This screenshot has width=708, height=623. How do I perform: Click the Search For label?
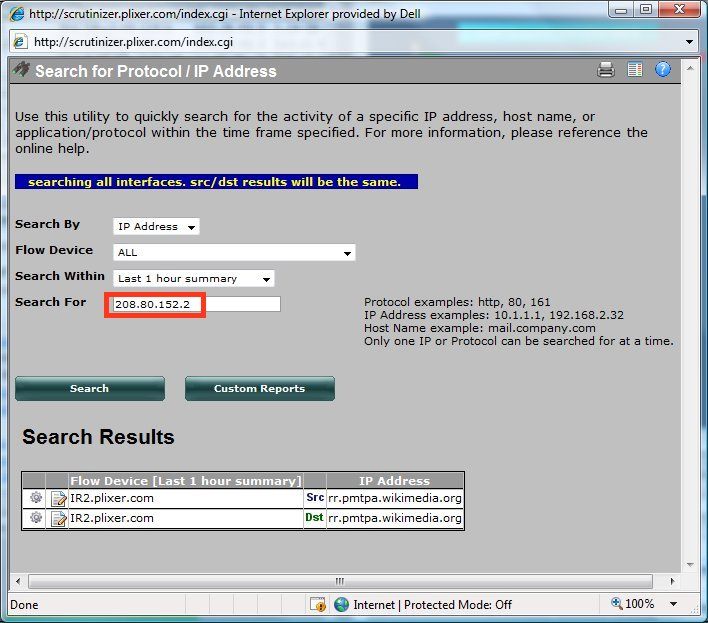pos(51,302)
